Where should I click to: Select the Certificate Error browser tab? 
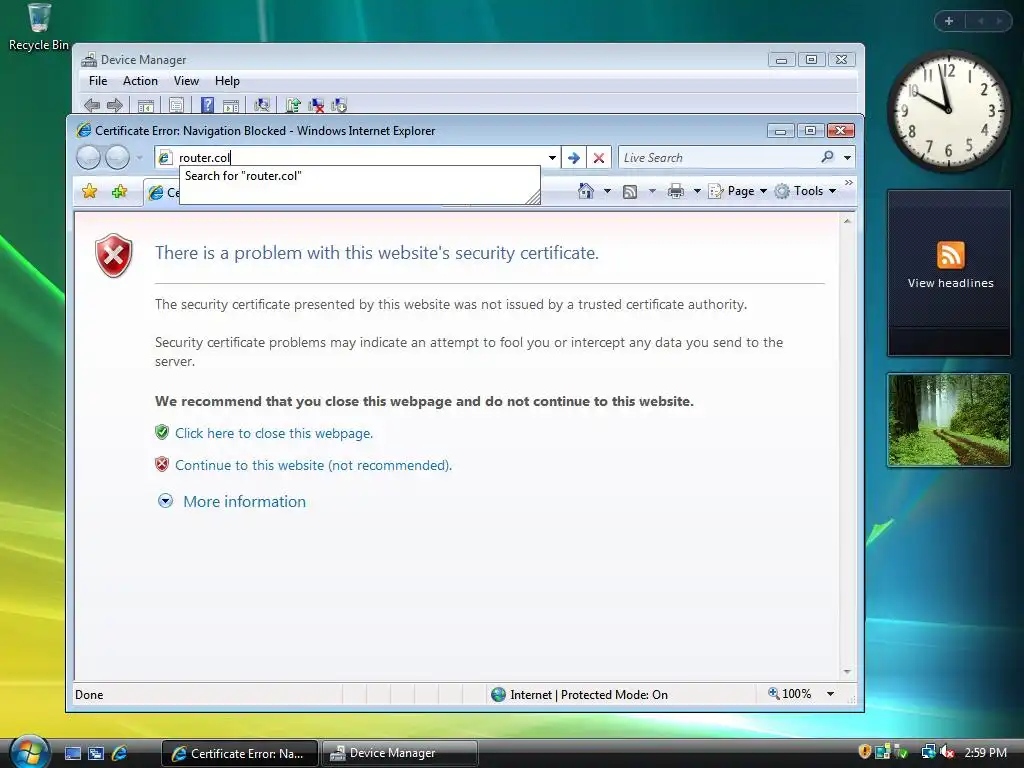[163, 193]
